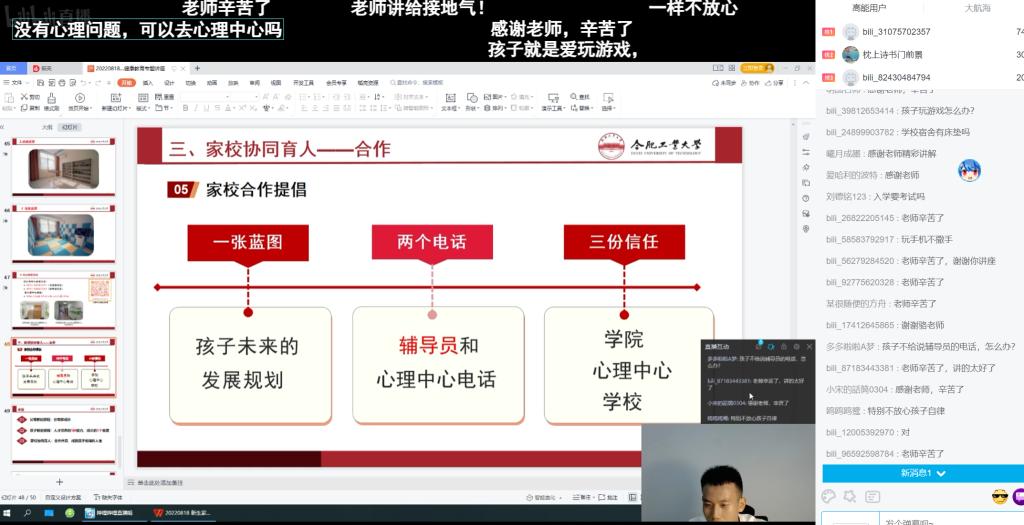Open settings gear in 直播互动 overlay

coord(796,347)
